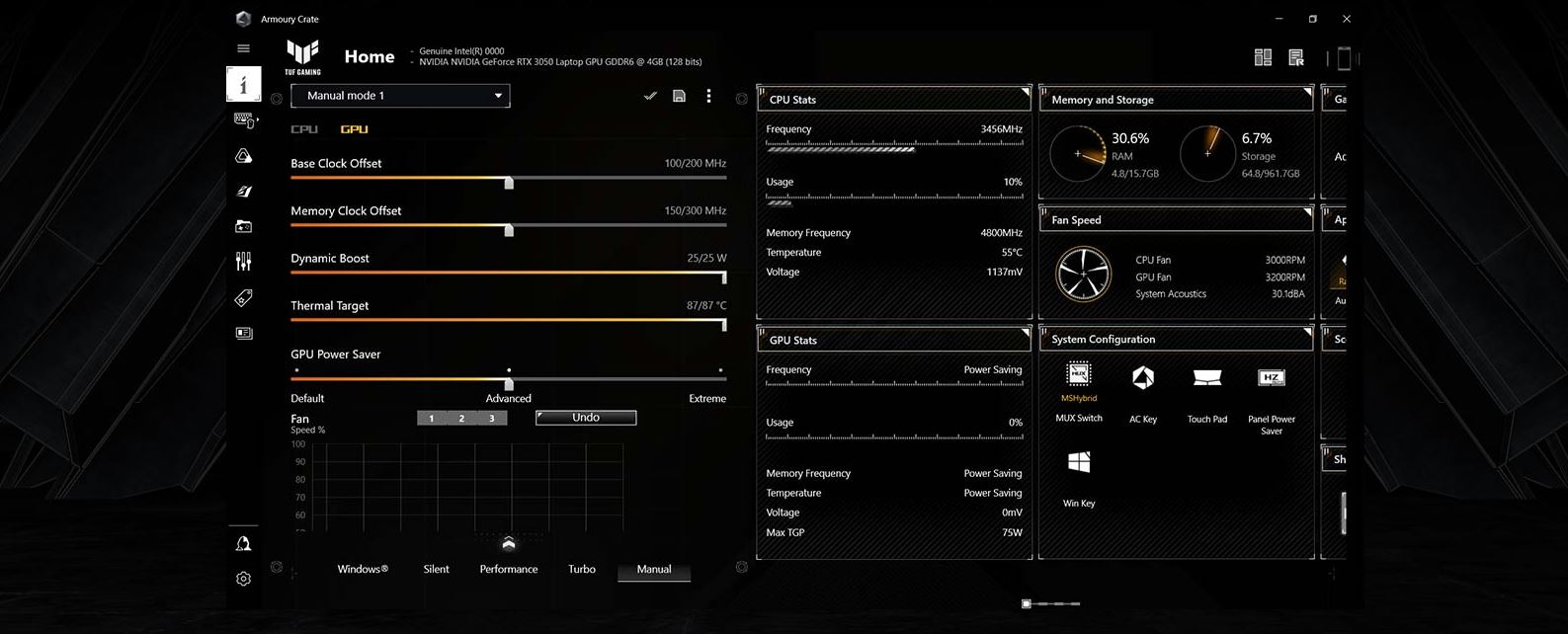Open the sliders-style Scenario Profiles sidebar icon
Viewport: 1568px width, 634px height.
(x=243, y=261)
